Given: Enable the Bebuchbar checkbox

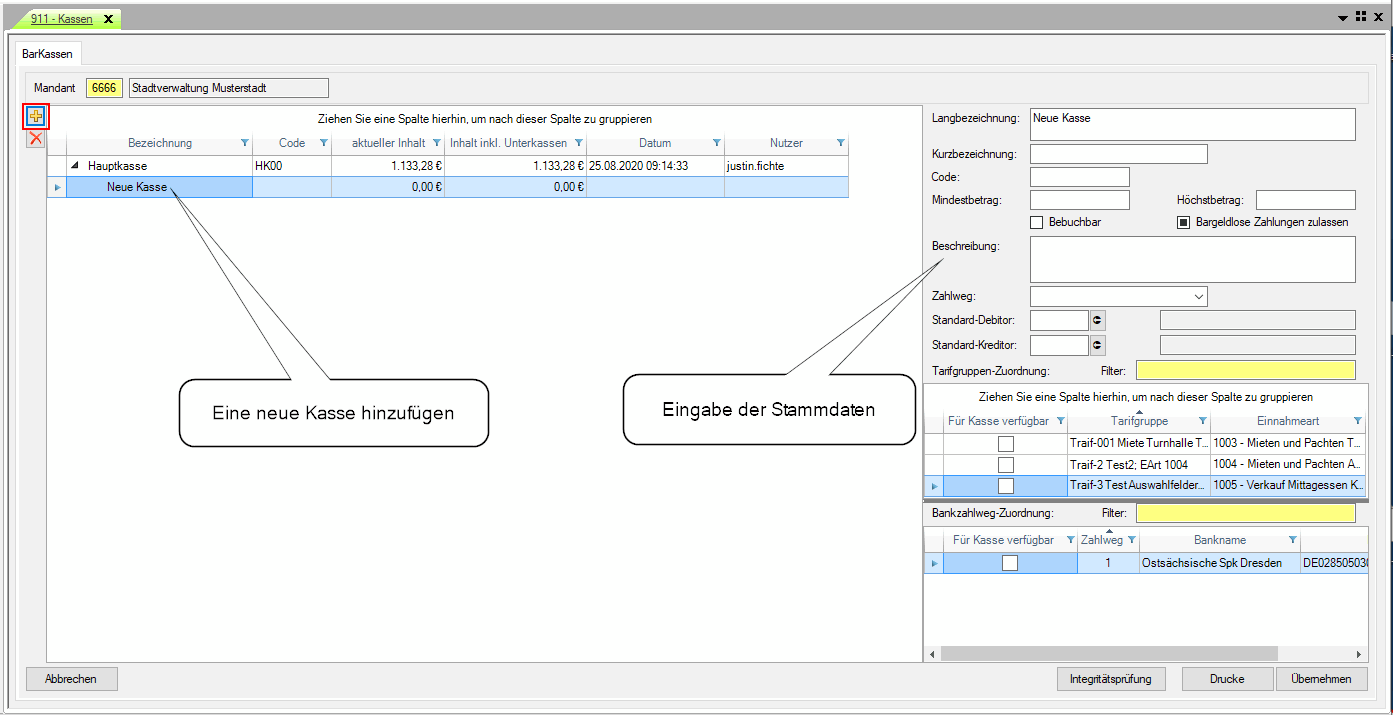Looking at the screenshot, I should [x=1037, y=222].
